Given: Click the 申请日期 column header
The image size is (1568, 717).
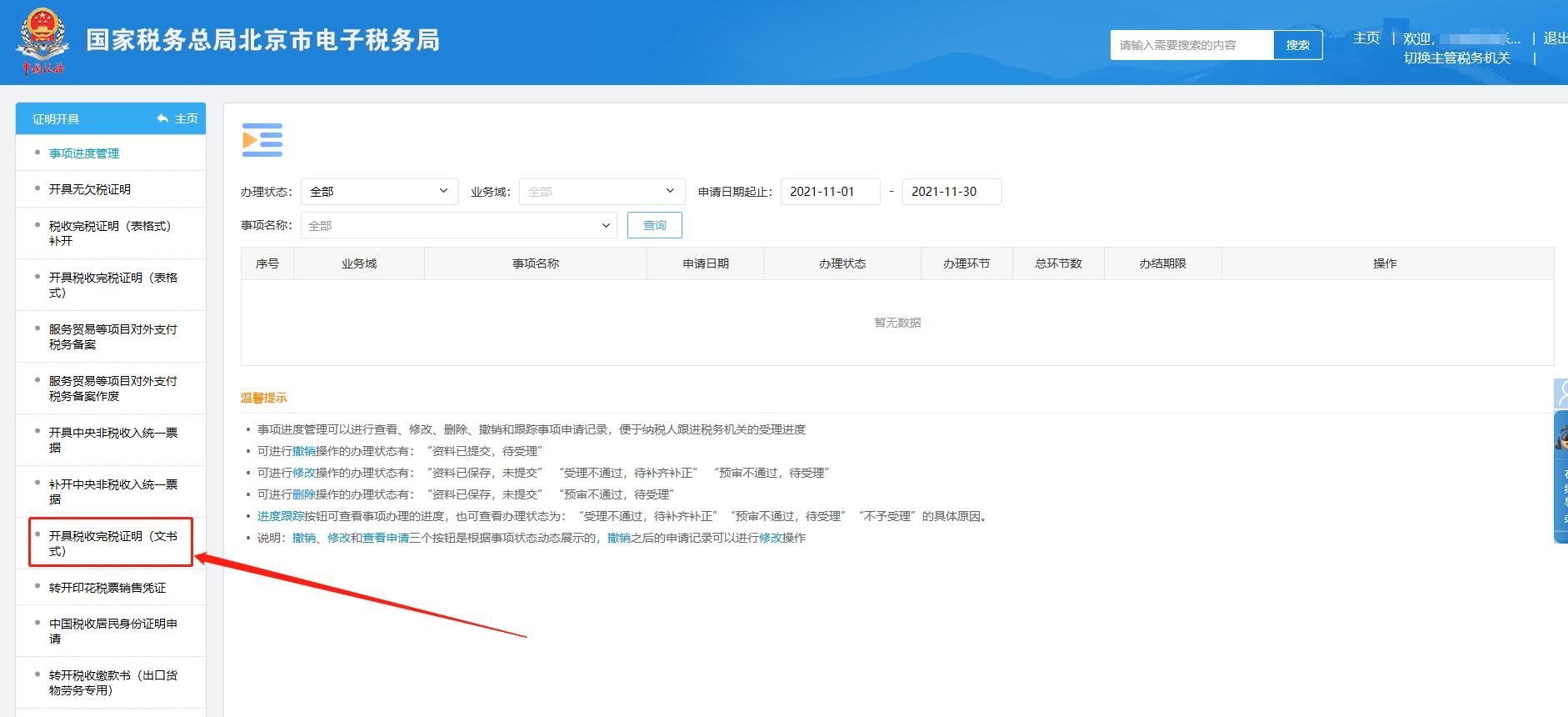Looking at the screenshot, I should [x=706, y=263].
